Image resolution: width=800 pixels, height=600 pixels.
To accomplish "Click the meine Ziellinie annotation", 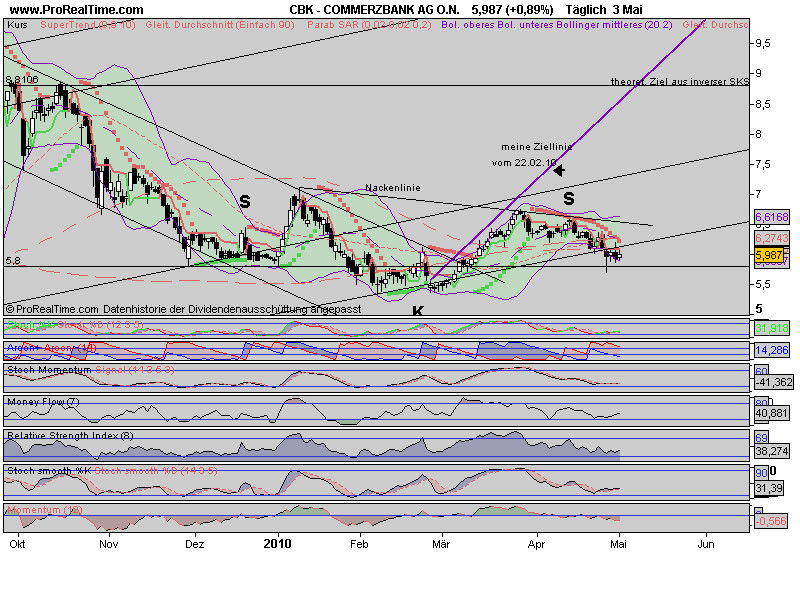I will click(x=536, y=147).
